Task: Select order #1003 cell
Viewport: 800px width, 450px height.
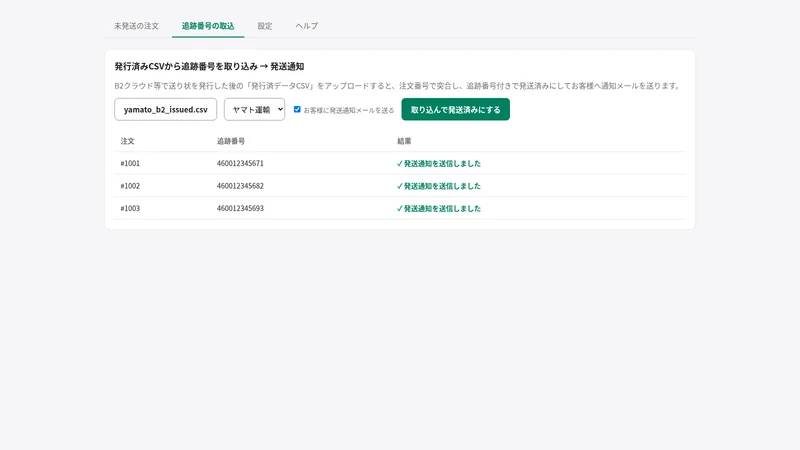Action: pyautogui.click(x=130, y=208)
